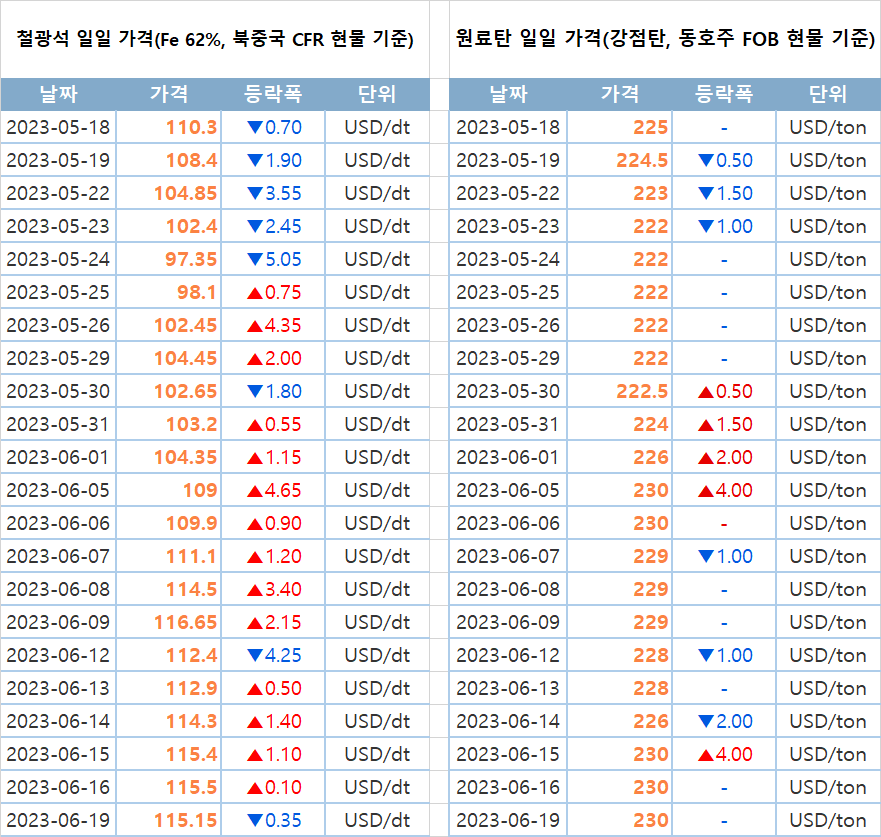The width and height of the screenshot is (881, 837).
Task: Select coking coal price 229 on 2023-06-07
Action: click(x=651, y=557)
